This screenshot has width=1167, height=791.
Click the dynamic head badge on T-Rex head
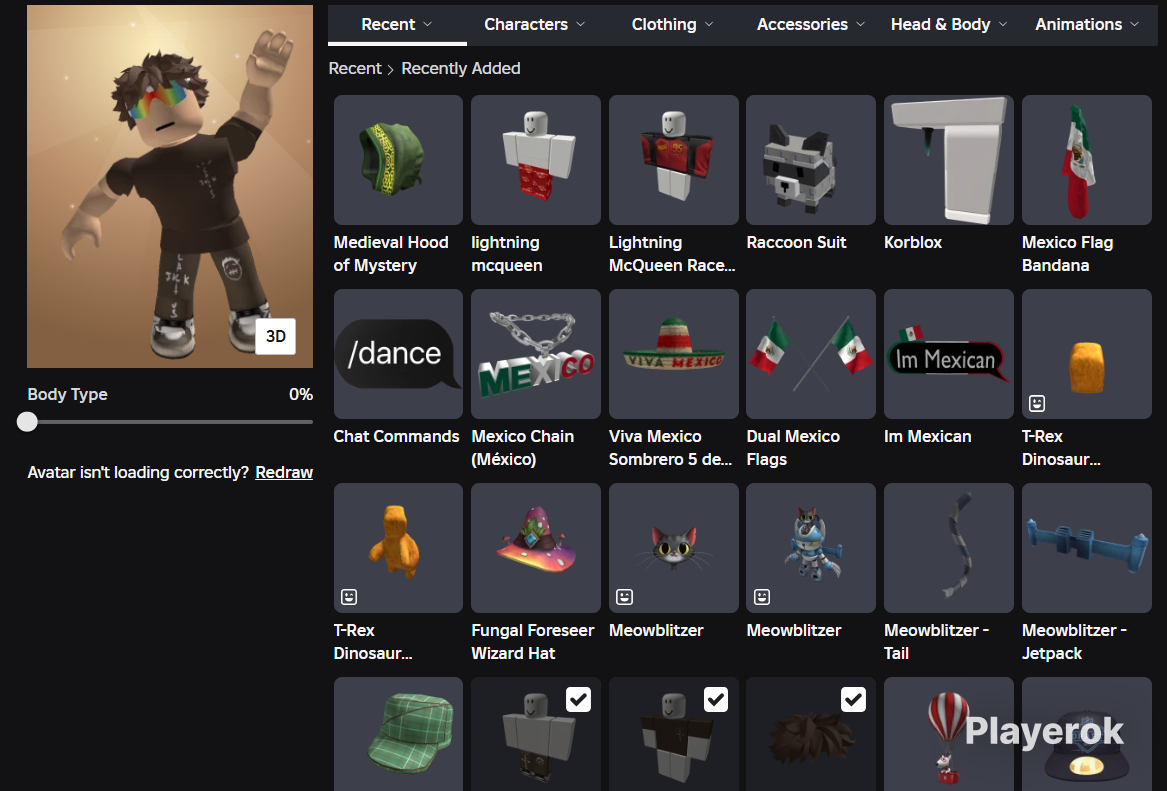[x=1037, y=403]
